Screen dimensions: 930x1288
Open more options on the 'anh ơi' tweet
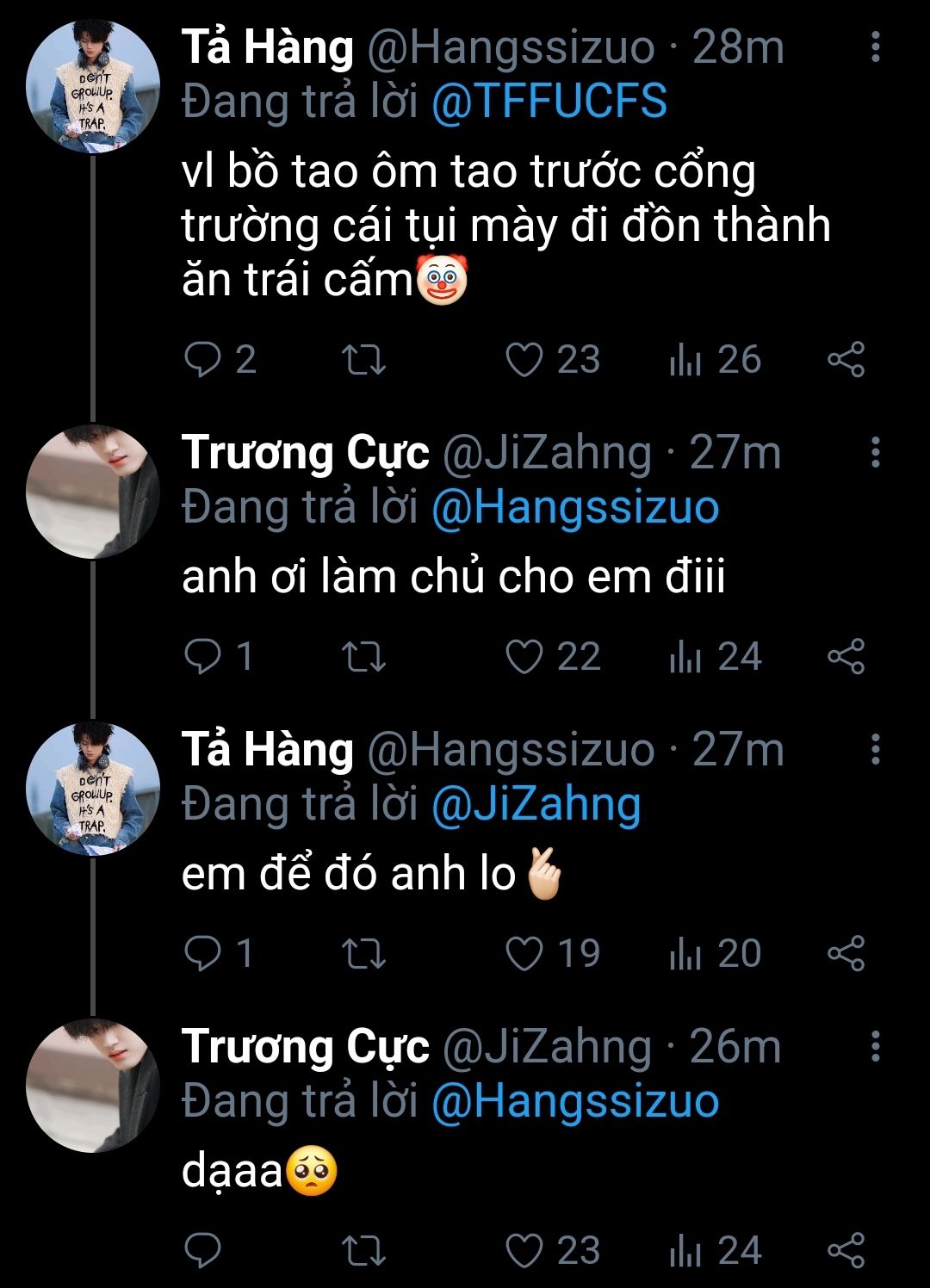pyautogui.click(x=875, y=452)
